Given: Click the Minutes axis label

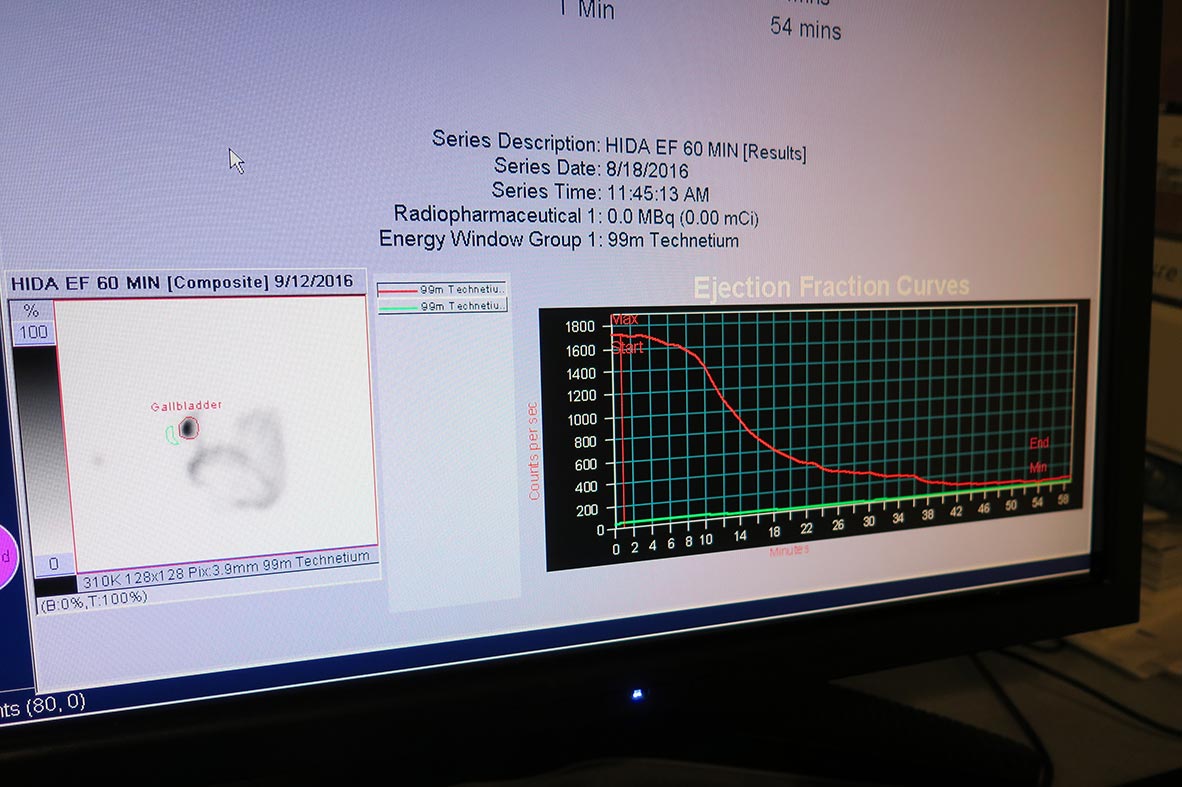Looking at the screenshot, I should [789, 551].
